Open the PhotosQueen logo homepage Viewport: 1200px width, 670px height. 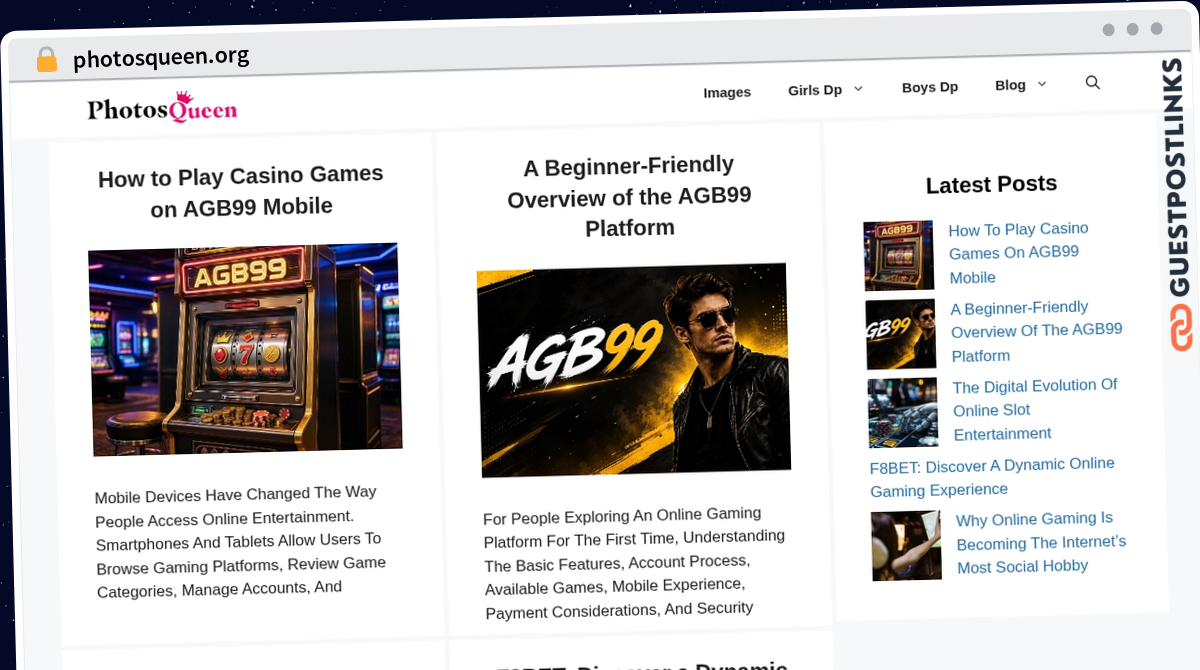pos(162,106)
